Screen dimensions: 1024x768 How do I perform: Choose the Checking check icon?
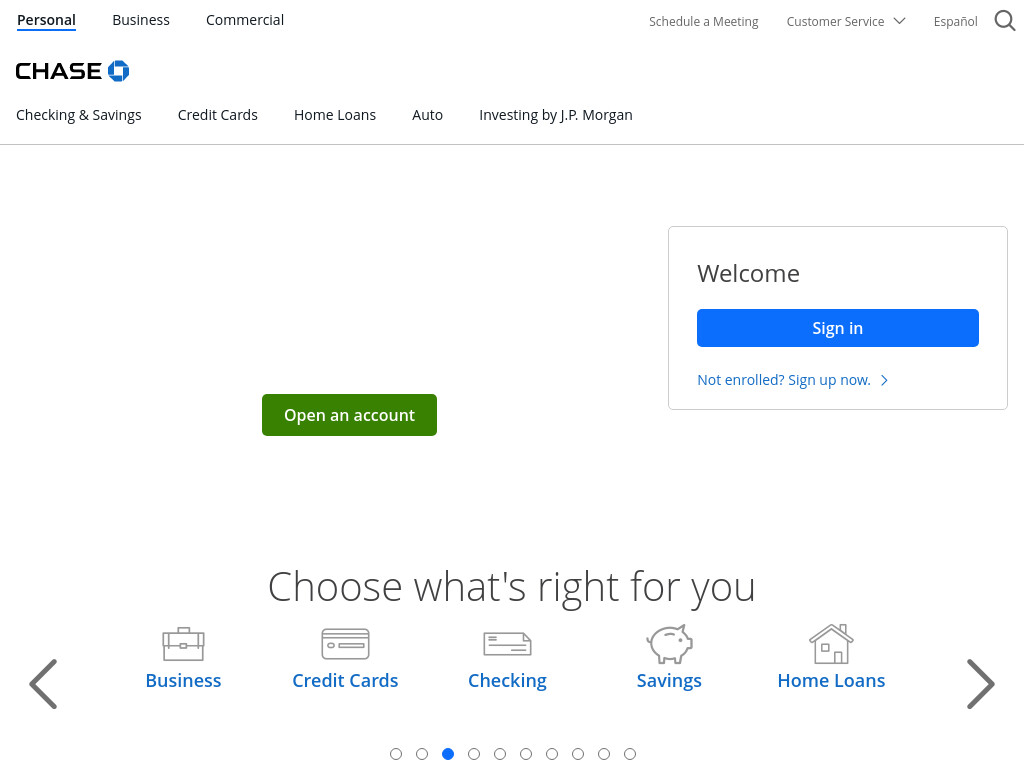tap(507, 644)
